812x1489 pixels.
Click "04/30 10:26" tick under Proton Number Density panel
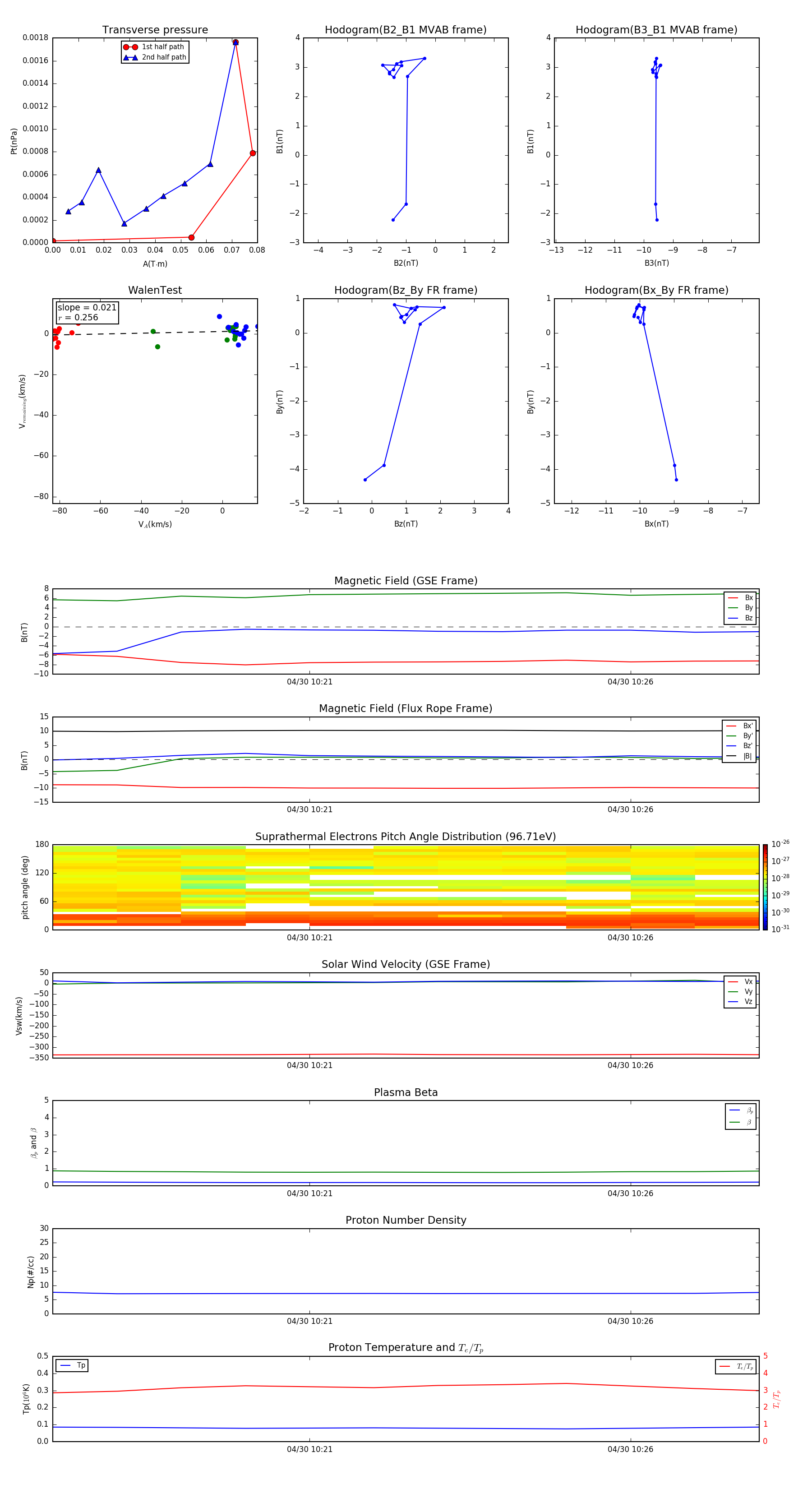click(x=631, y=1321)
